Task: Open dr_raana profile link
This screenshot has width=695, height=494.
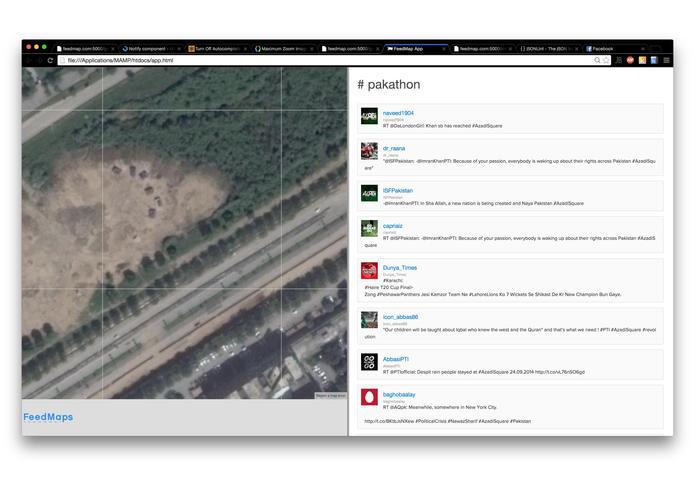Action: 394,148
